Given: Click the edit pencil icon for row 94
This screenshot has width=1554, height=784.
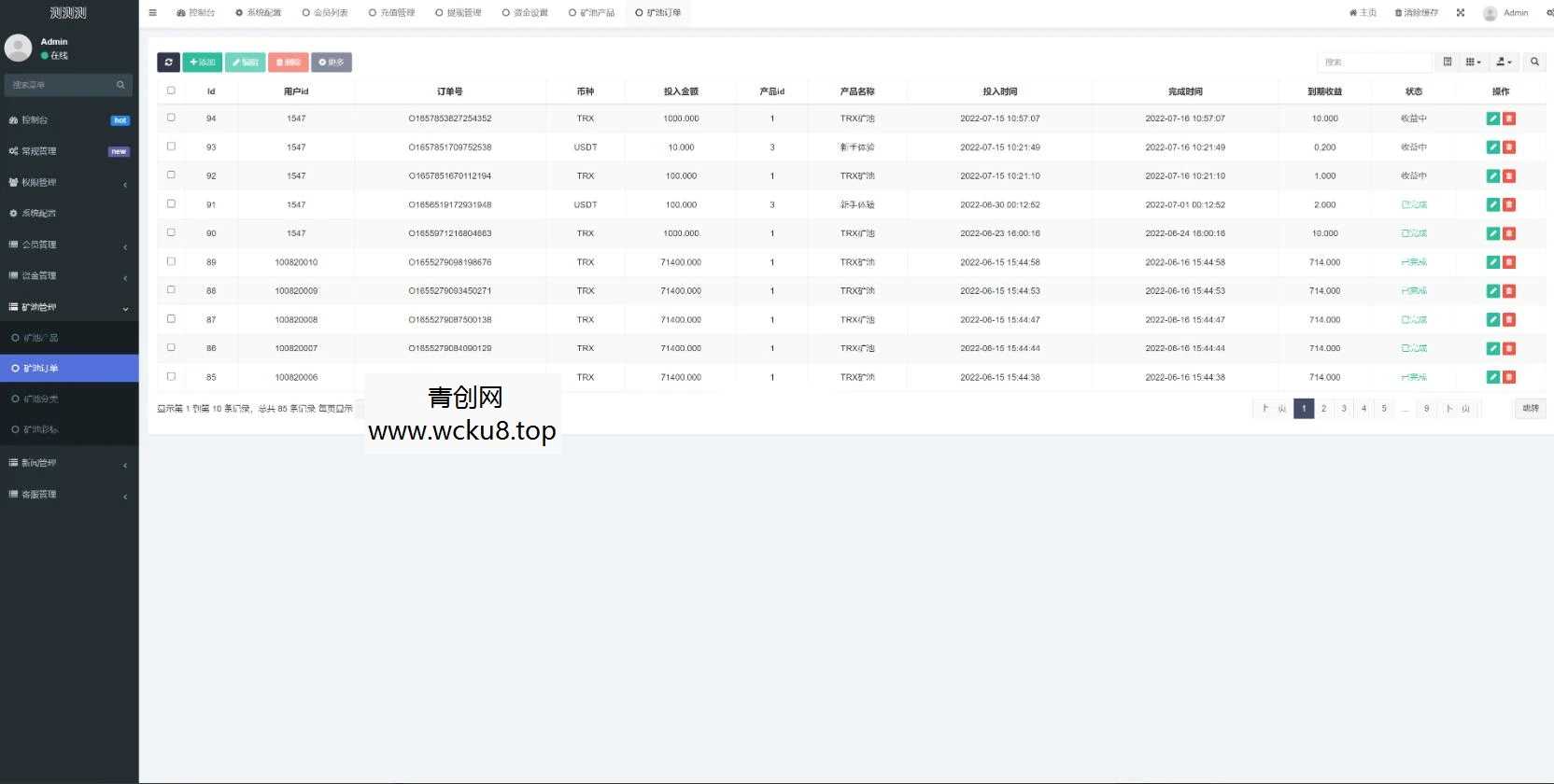Looking at the screenshot, I should 1492,119.
